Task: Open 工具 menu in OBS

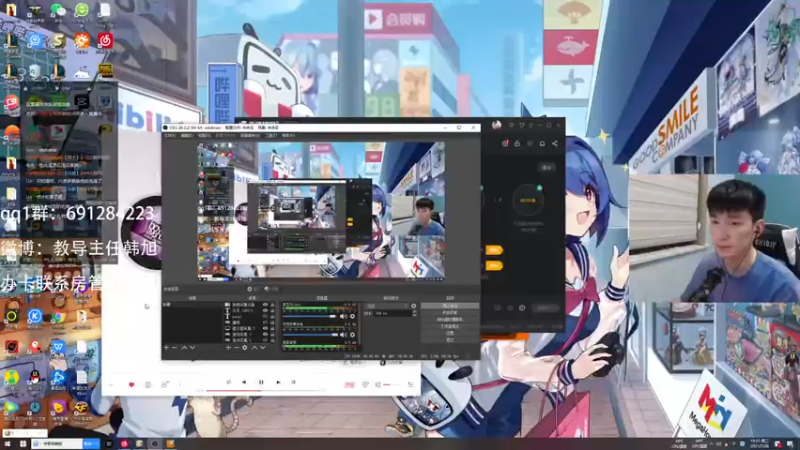Action: click(271, 136)
